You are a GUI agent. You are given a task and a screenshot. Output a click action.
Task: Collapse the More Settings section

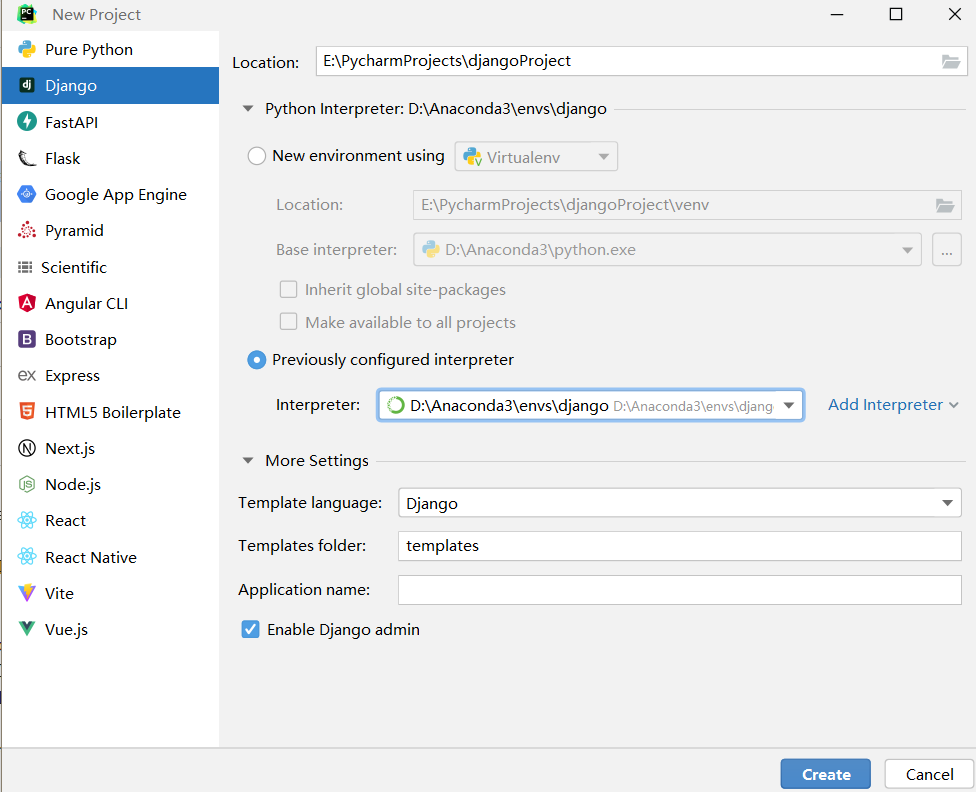[248, 461]
